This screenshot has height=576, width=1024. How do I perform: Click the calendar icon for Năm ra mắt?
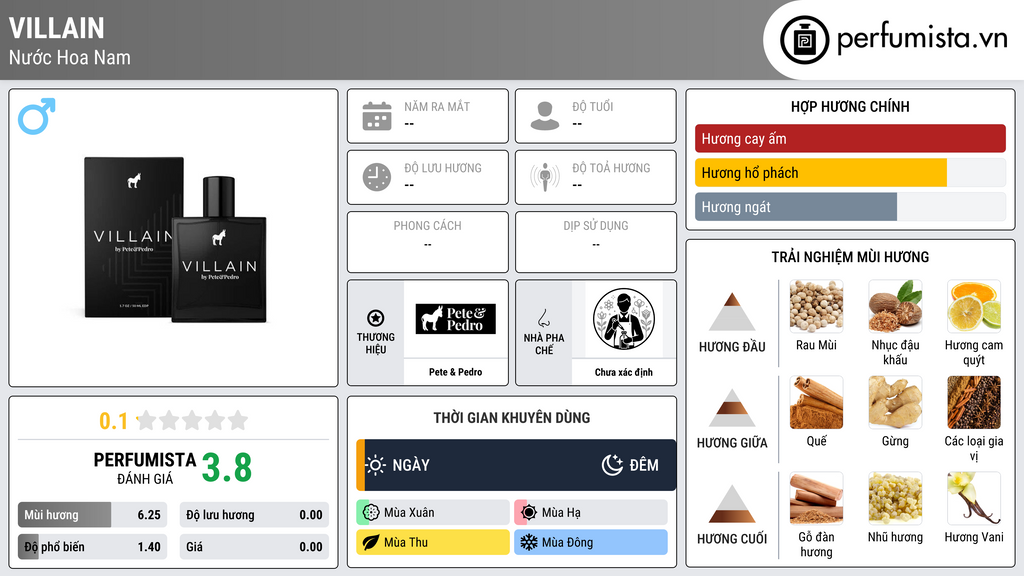point(377,116)
